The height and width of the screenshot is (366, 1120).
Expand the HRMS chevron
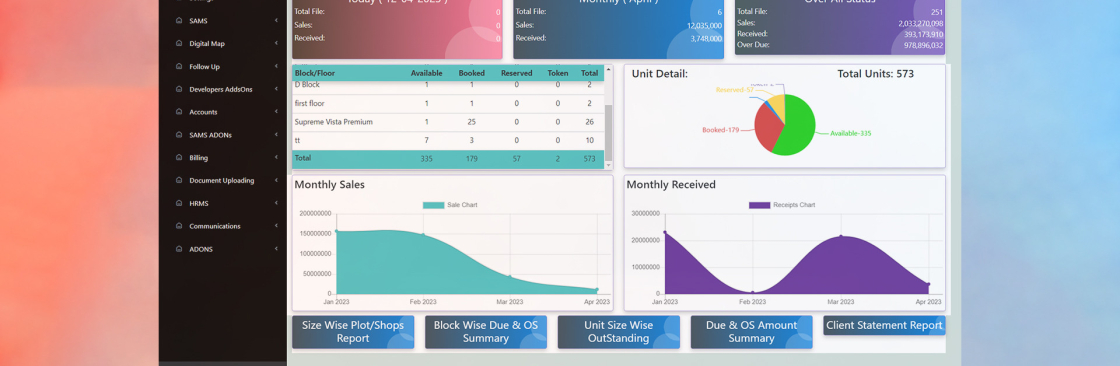[x=276, y=204]
